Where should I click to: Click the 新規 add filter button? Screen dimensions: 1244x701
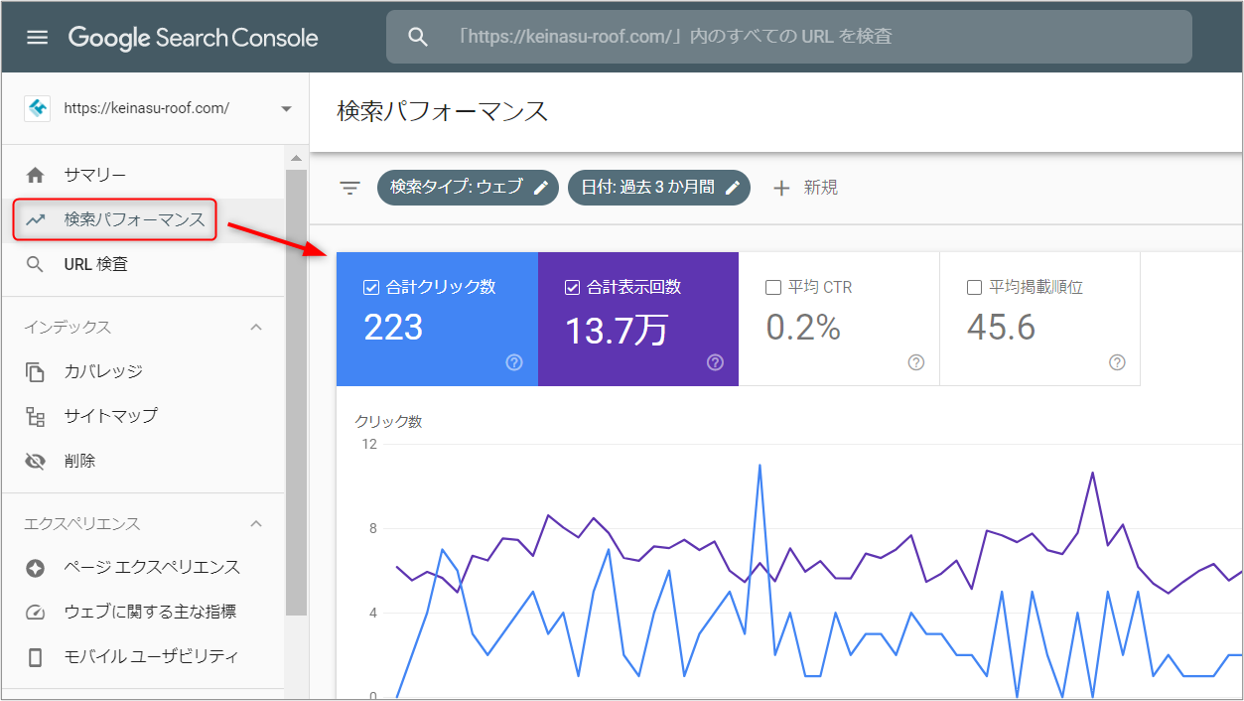(x=805, y=187)
